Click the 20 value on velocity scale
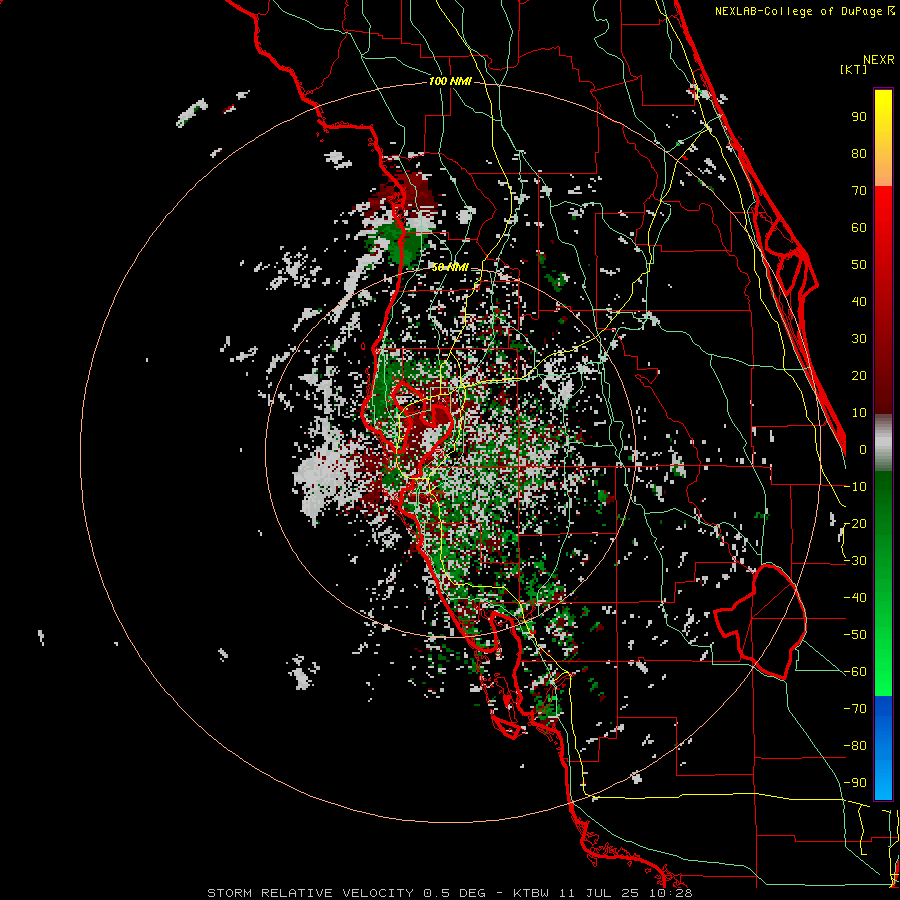This screenshot has height=900, width=900. [859, 375]
